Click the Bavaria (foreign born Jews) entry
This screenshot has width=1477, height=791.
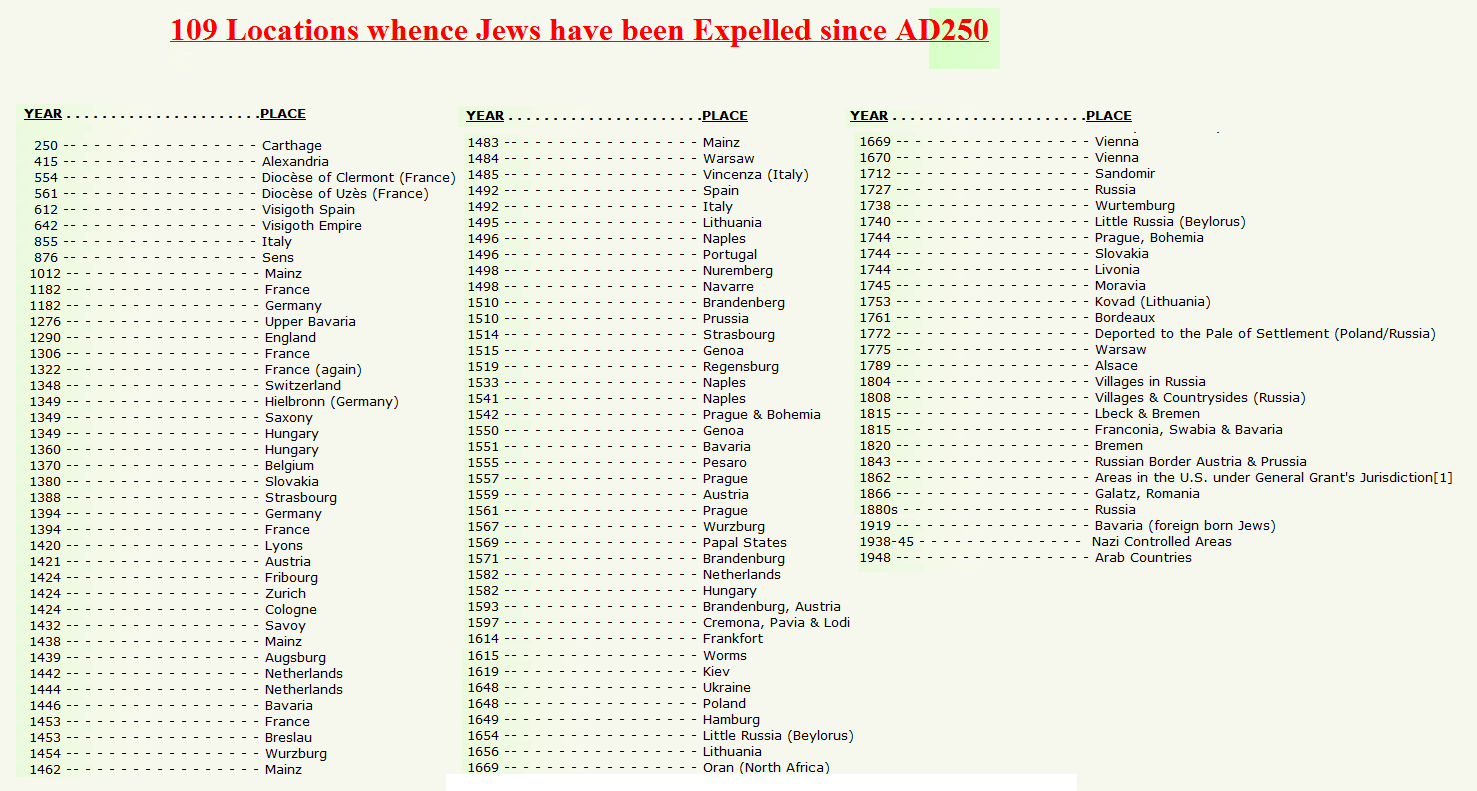coord(1185,526)
